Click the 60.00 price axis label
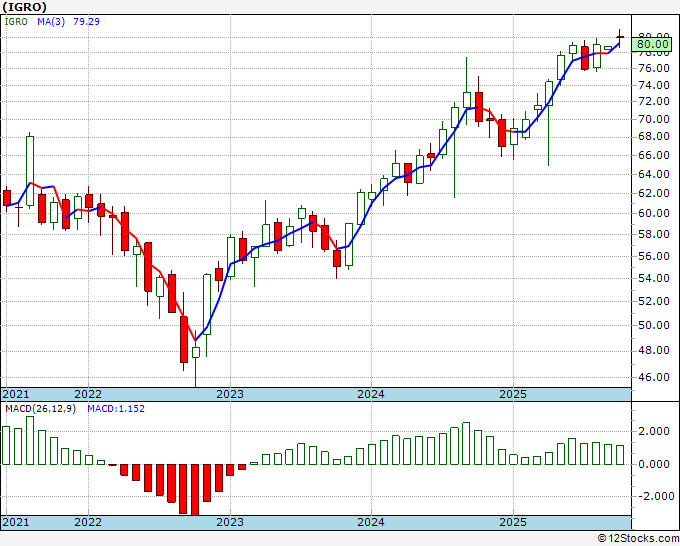The image size is (680, 546). 654,213
